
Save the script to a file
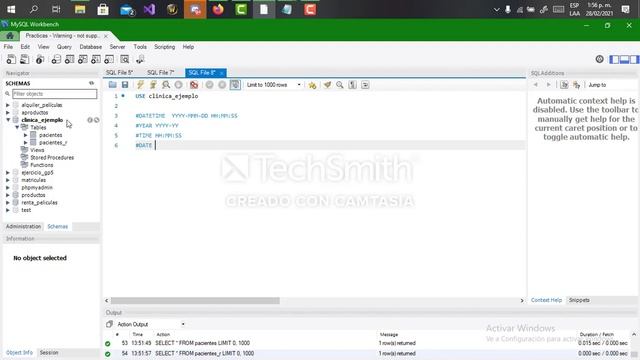pos(125,85)
